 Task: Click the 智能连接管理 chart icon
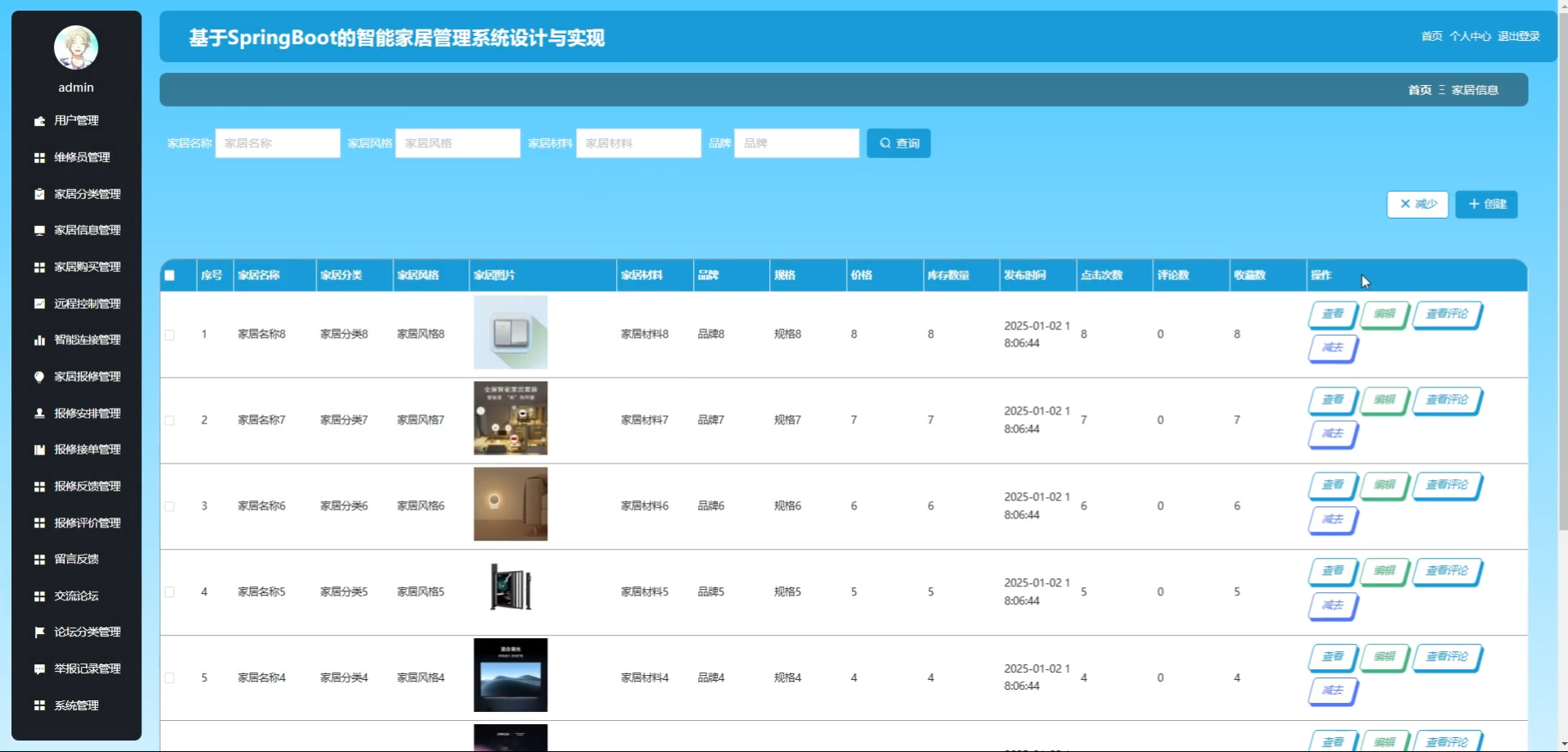pos(39,340)
